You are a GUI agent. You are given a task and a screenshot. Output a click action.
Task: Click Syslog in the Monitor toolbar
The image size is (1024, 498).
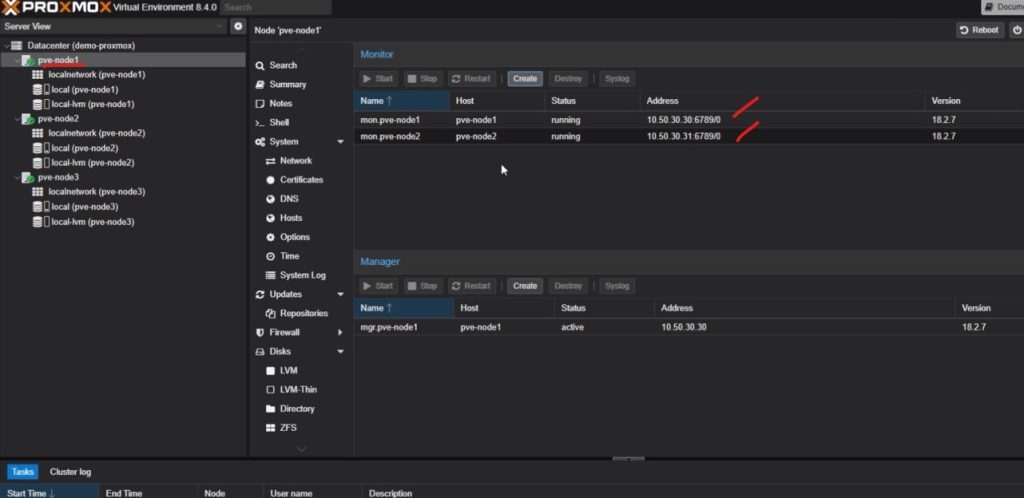tap(617, 78)
